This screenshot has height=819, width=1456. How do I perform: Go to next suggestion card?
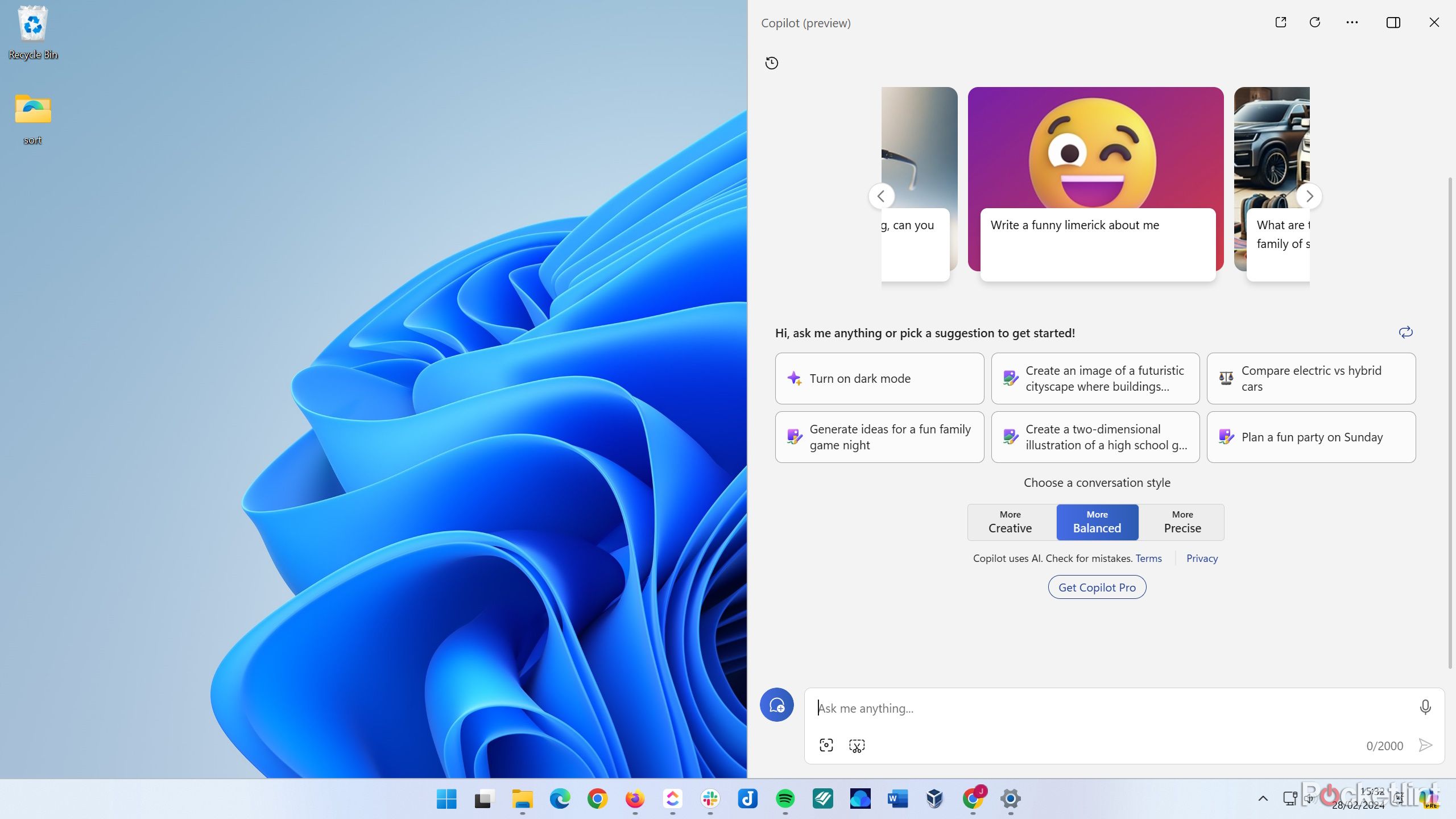1309,196
